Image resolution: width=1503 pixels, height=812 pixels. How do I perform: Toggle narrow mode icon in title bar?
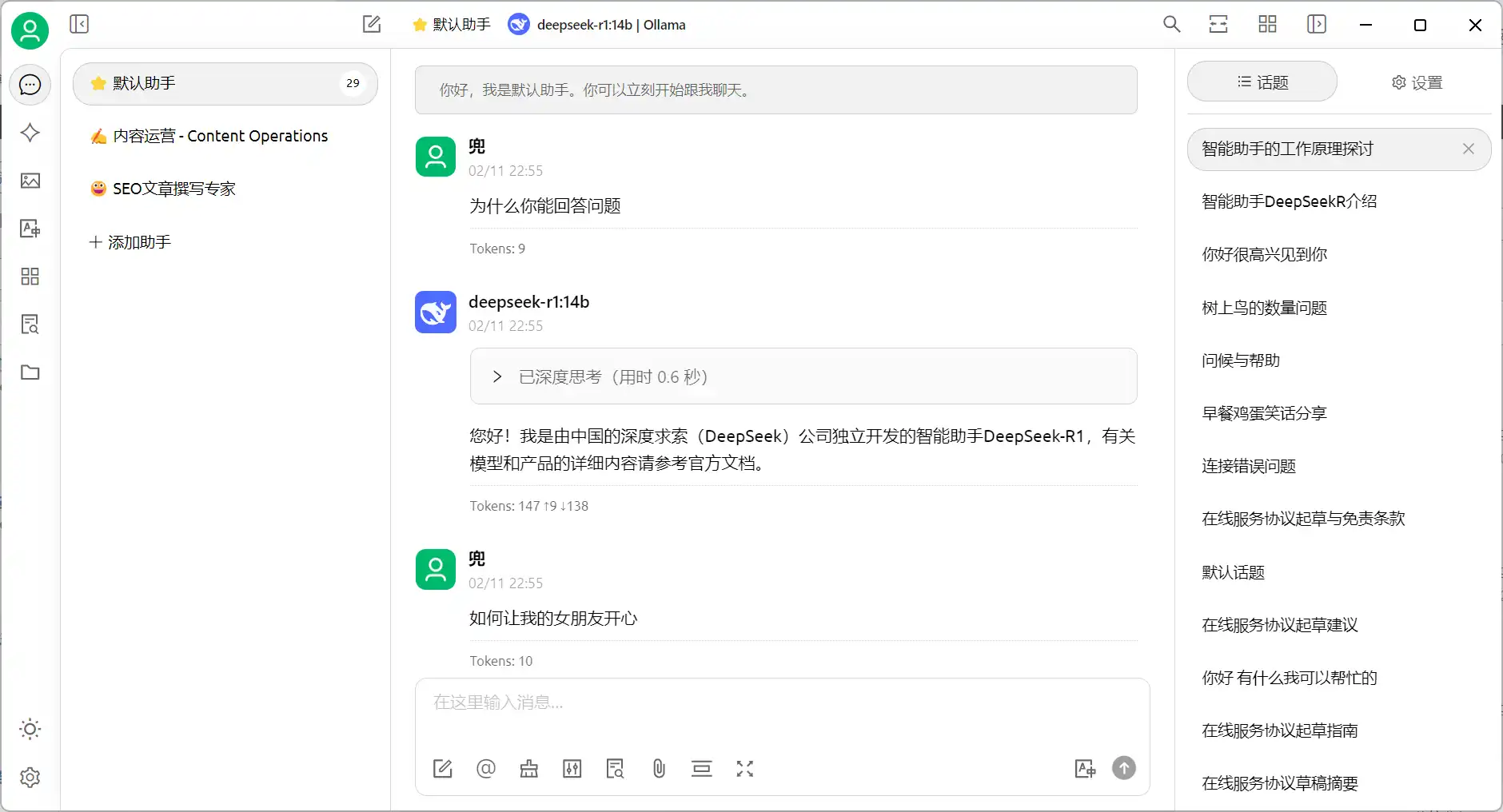coord(1218,24)
